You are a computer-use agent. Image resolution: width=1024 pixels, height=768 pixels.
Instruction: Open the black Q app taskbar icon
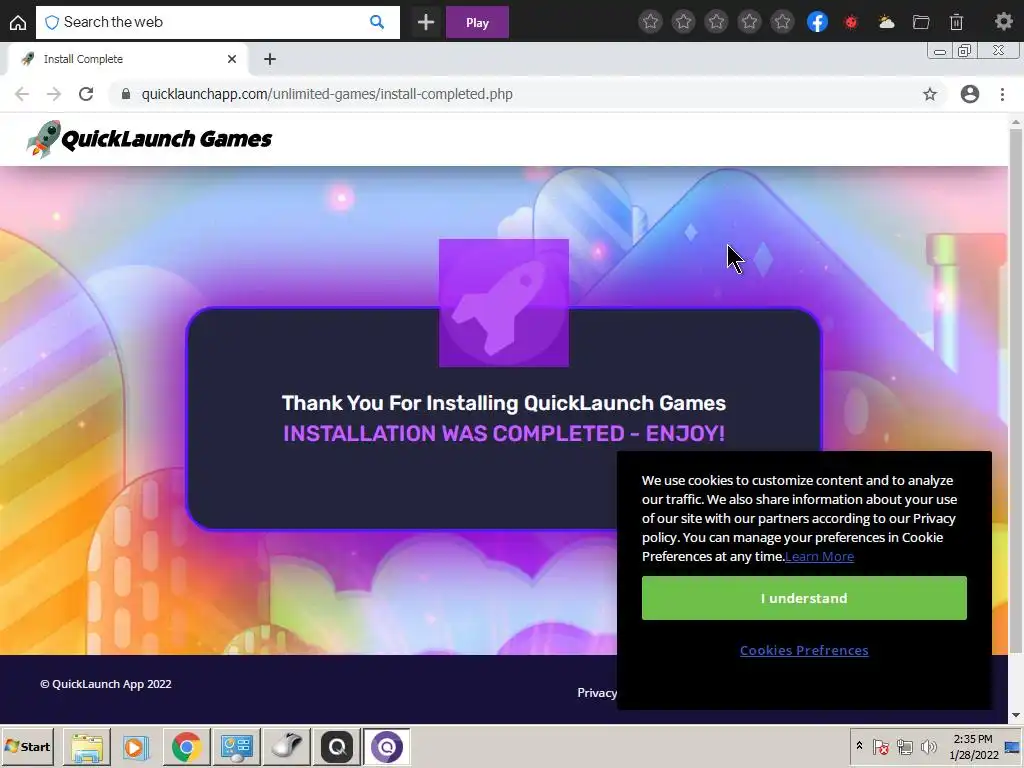click(337, 746)
